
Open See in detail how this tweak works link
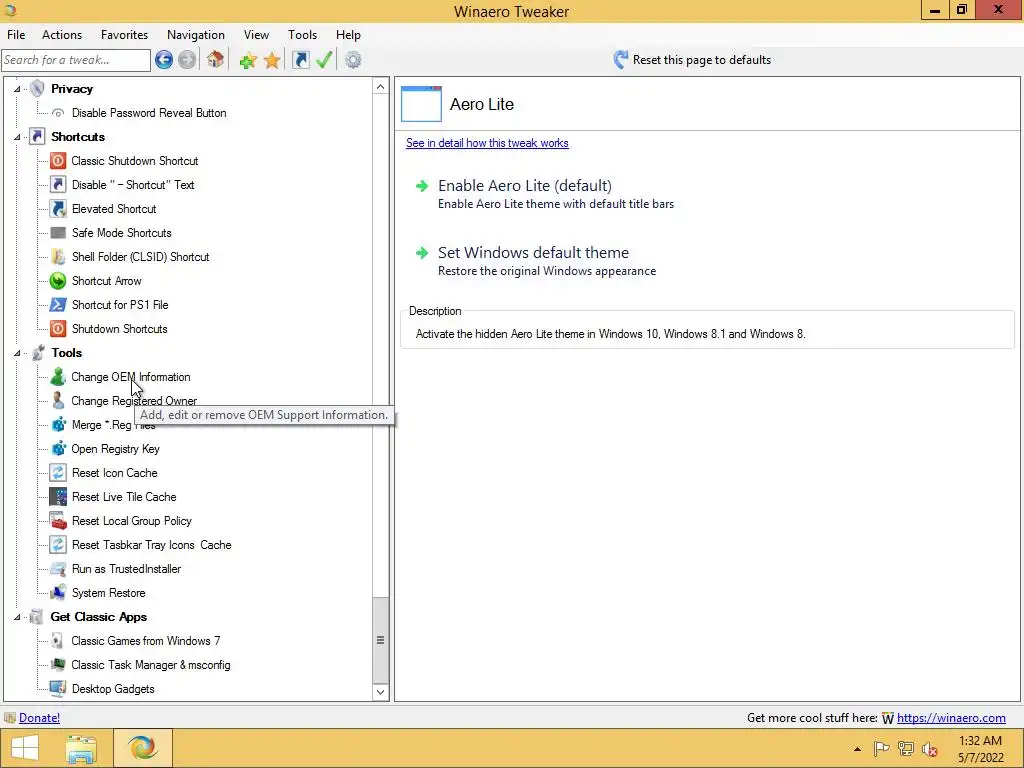click(x=487, y=143)
